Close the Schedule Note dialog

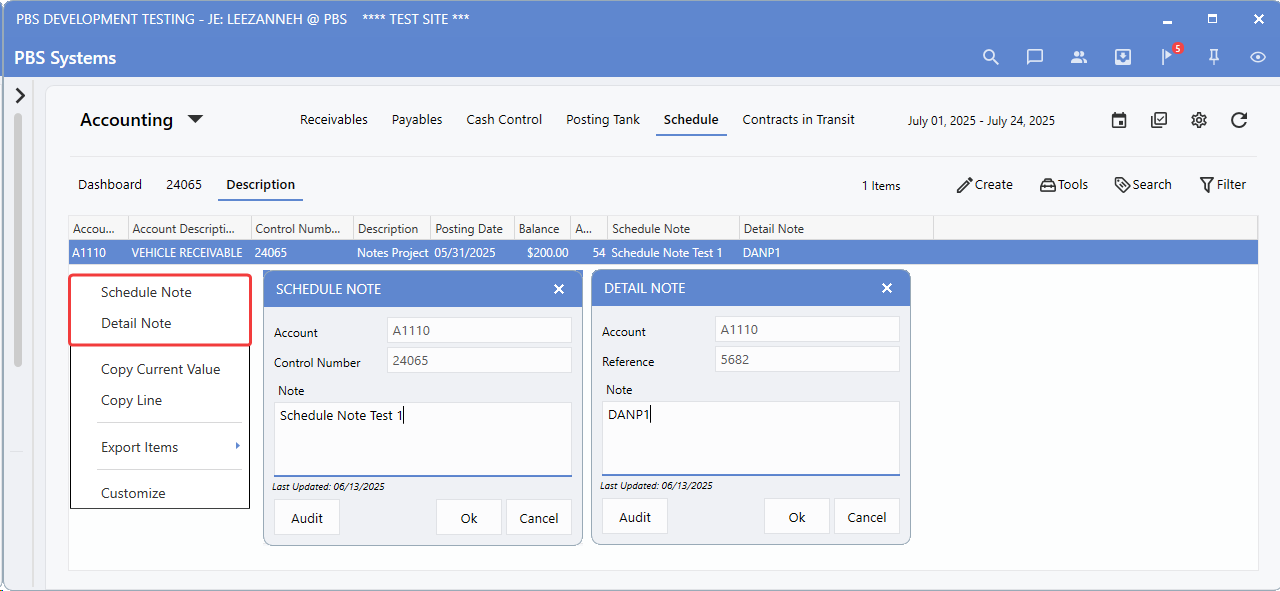point(559,289)
